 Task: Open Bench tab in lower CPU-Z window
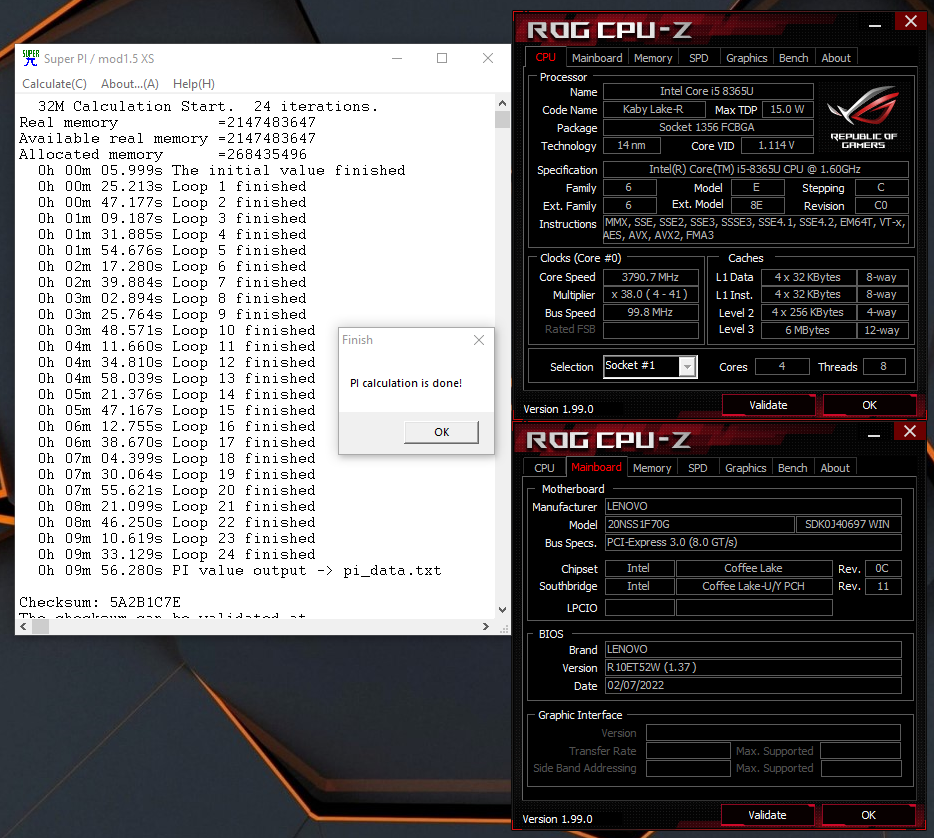(x=792, y=468)
